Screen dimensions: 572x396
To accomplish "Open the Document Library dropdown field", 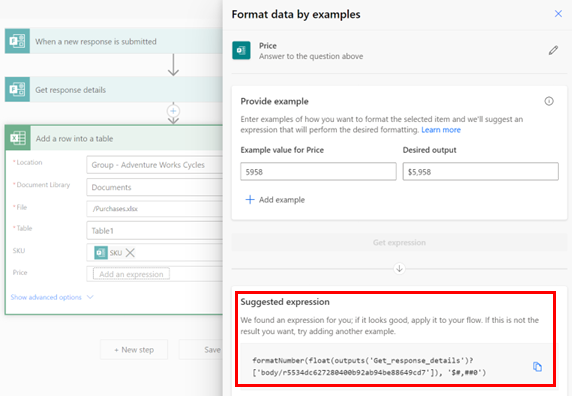I will (155, 187).
